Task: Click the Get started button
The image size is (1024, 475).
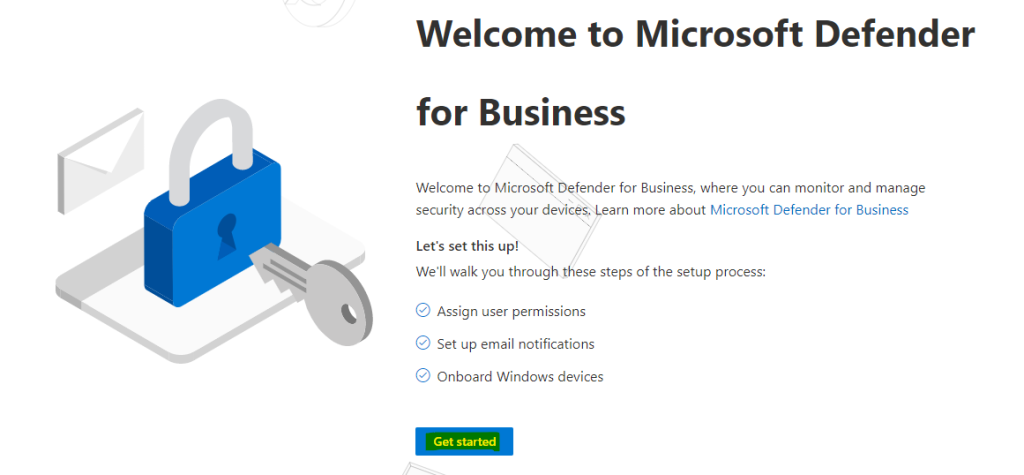Action: (464, 442)
